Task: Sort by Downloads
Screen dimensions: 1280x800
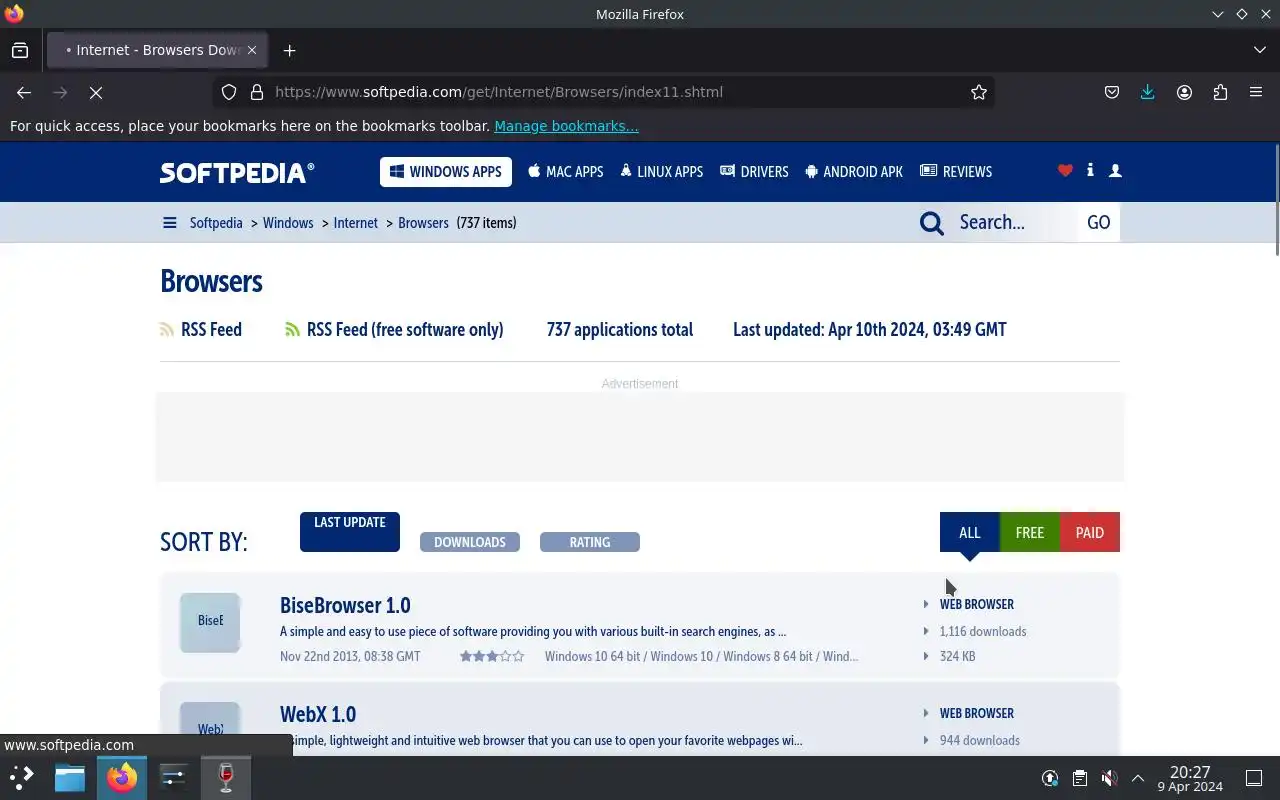Action: pos(470,542)
